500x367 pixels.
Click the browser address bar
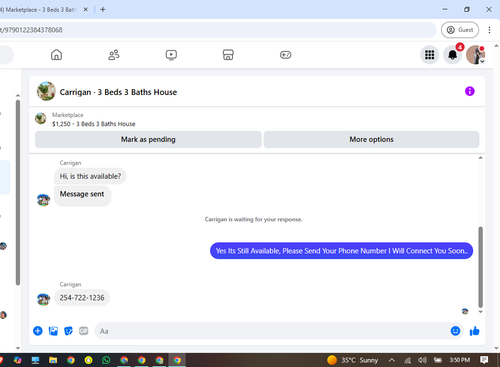coord(217,30)
